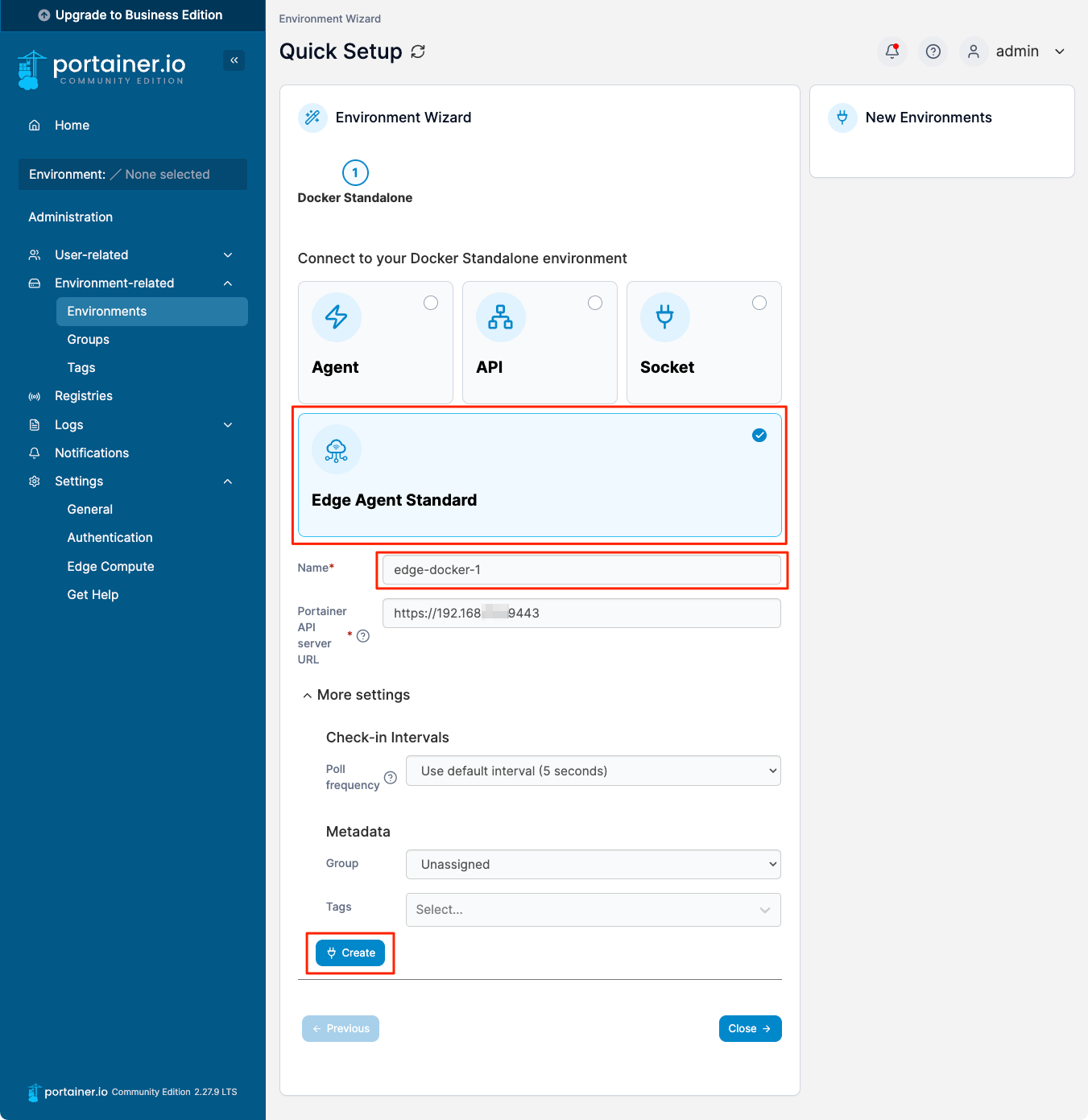Screen dimensions: 1088x1120
Task: Open the admin account dropdown chevron
Action: tap(1060, 52)
